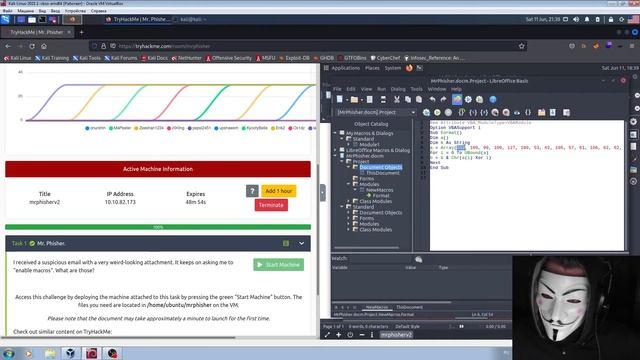This screenshot has height=360, width=640.
Task: Click the Enable Watch eye icon
Action: pyautogui.click(x=517, y=112)
